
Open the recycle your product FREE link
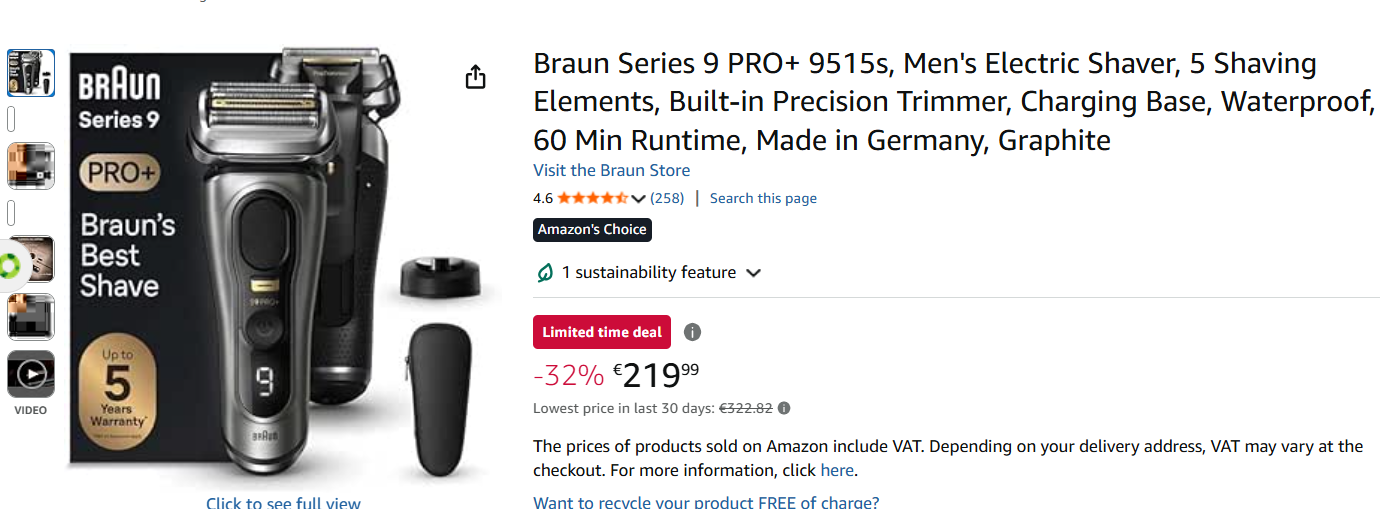point(706,502)
